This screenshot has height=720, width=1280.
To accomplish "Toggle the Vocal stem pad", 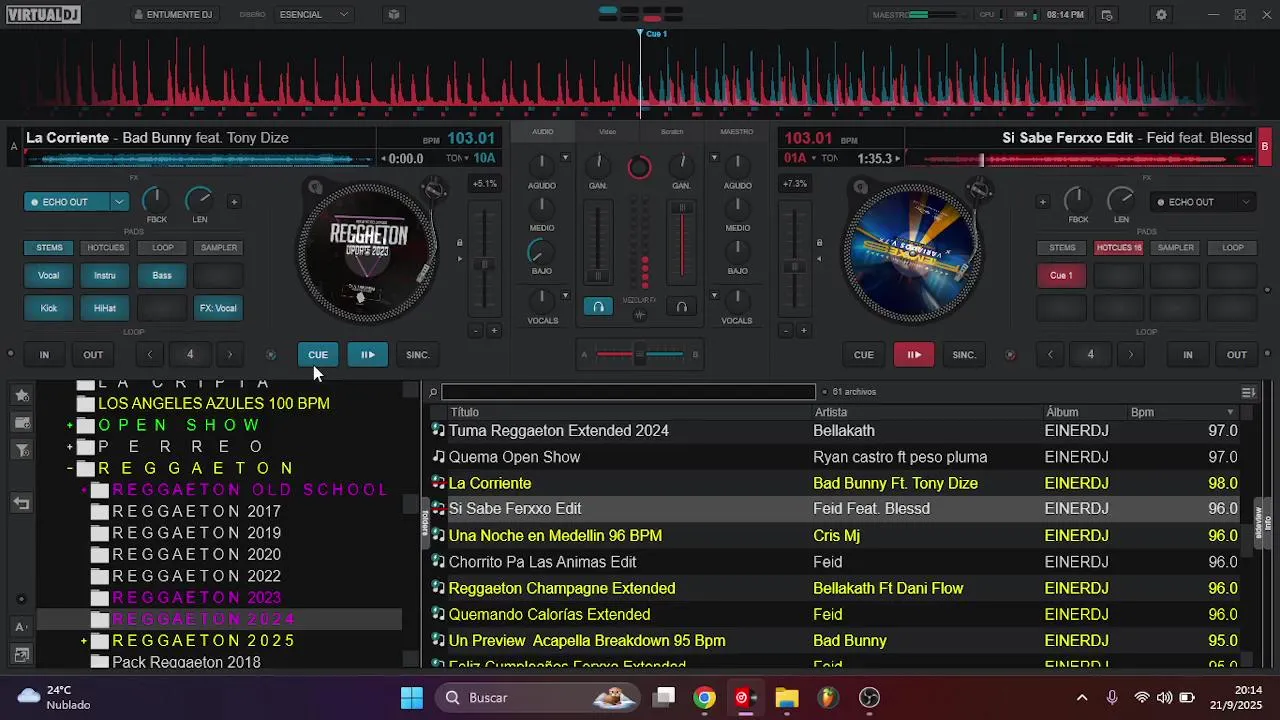I will pyautogui.click(x=48, y=276).
